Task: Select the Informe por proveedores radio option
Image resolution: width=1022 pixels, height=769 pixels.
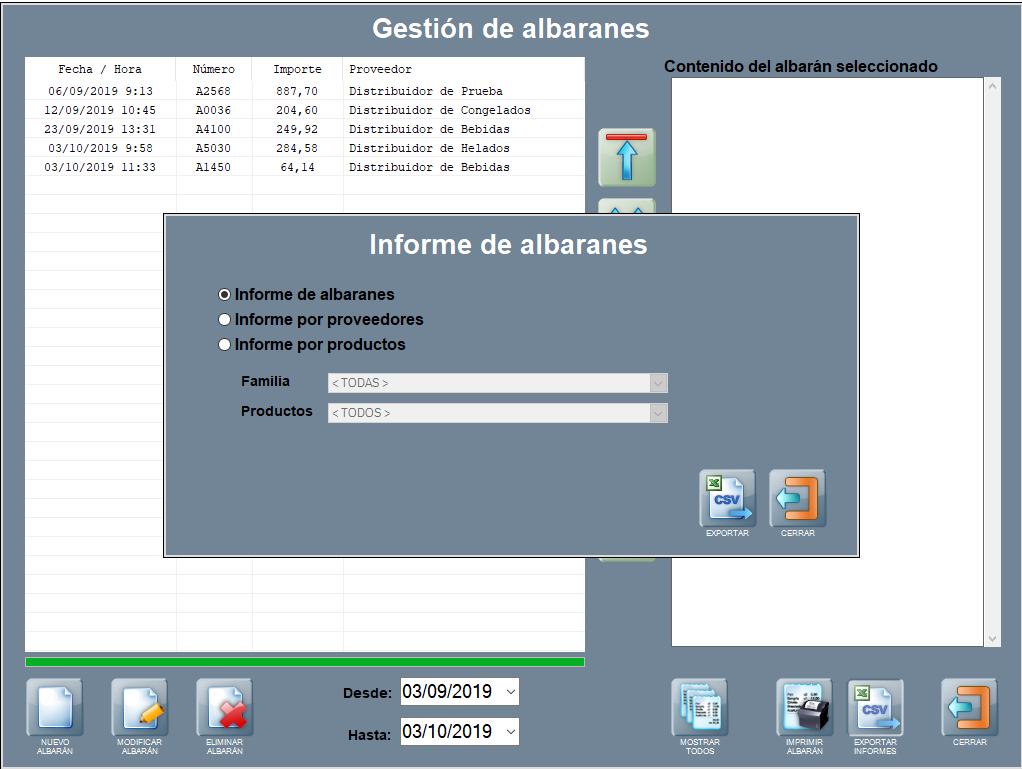Action: (225, 320)
